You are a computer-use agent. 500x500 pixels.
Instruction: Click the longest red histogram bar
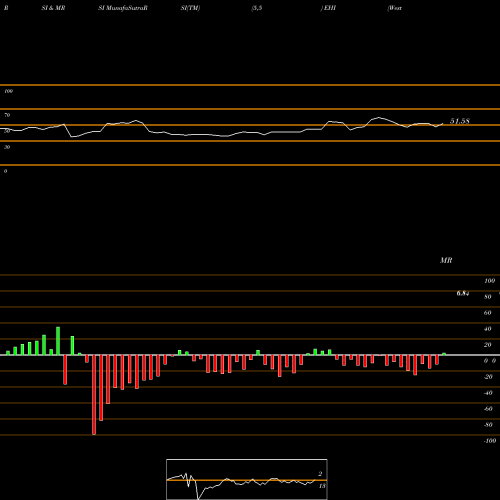(94, 395)
